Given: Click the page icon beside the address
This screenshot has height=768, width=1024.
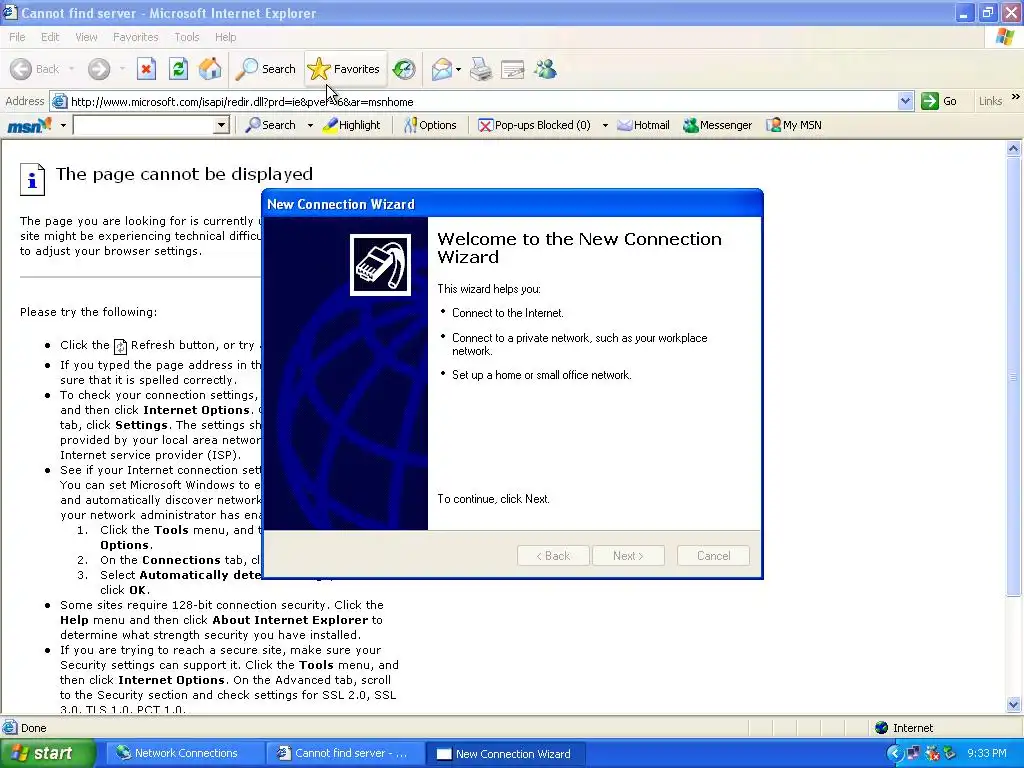Looking at the screenshot, I should click(59, 101).
